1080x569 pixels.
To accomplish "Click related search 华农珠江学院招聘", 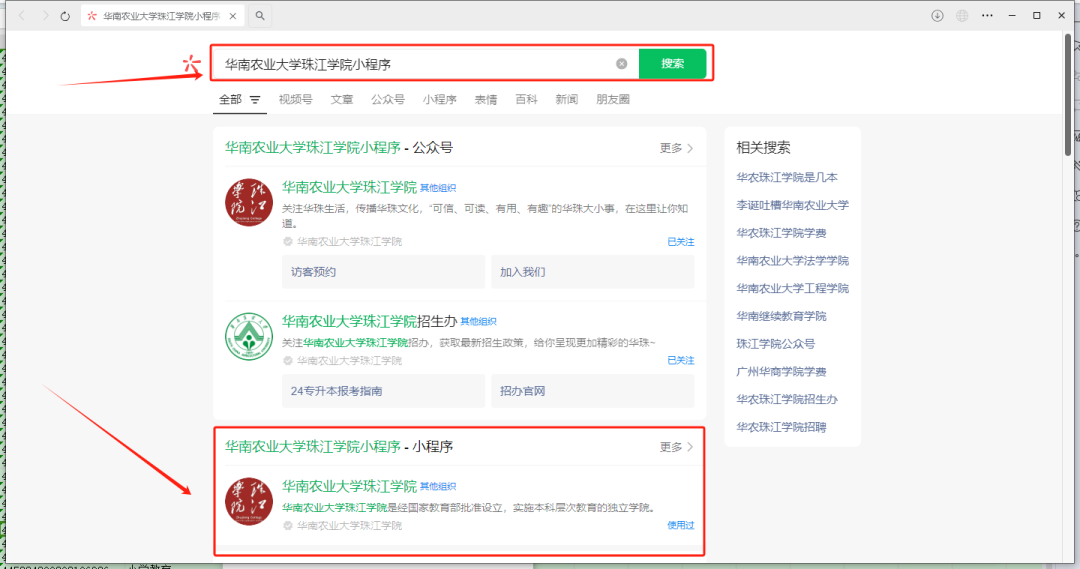I will click(781, 427).
